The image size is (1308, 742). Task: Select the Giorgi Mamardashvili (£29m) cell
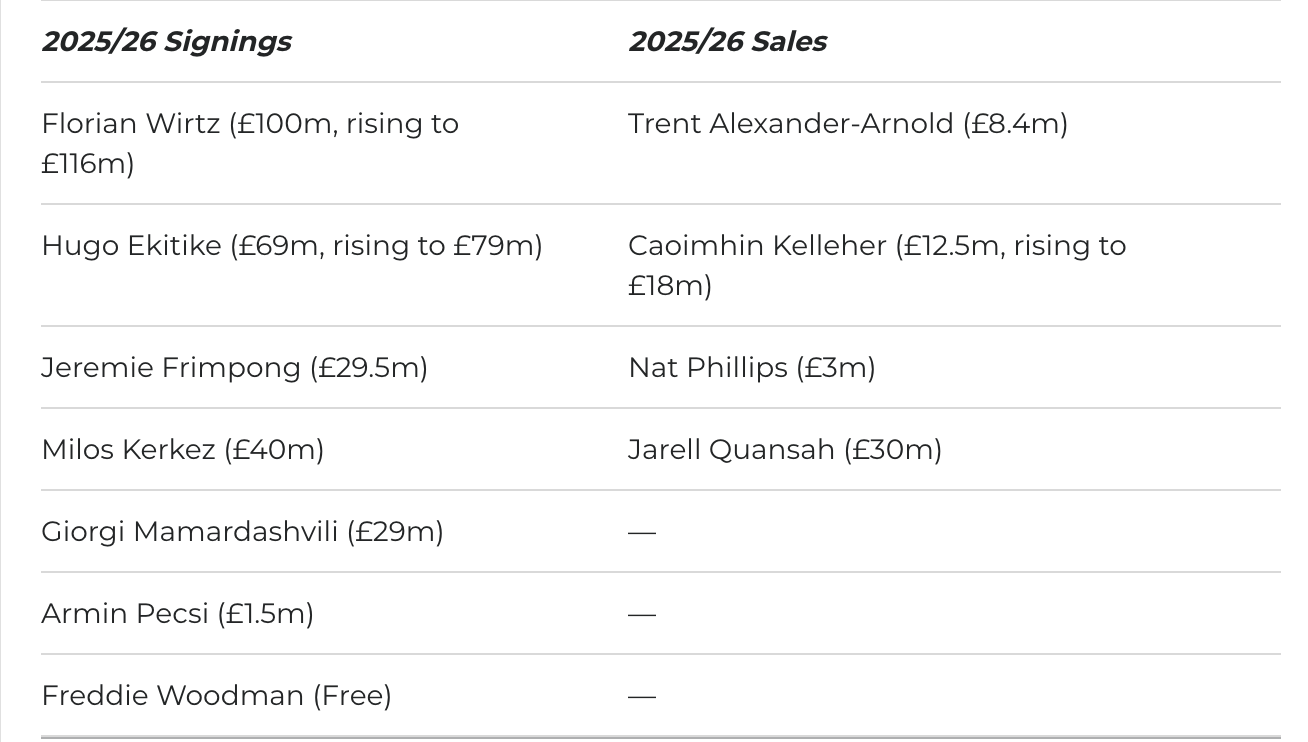[242, 532]
